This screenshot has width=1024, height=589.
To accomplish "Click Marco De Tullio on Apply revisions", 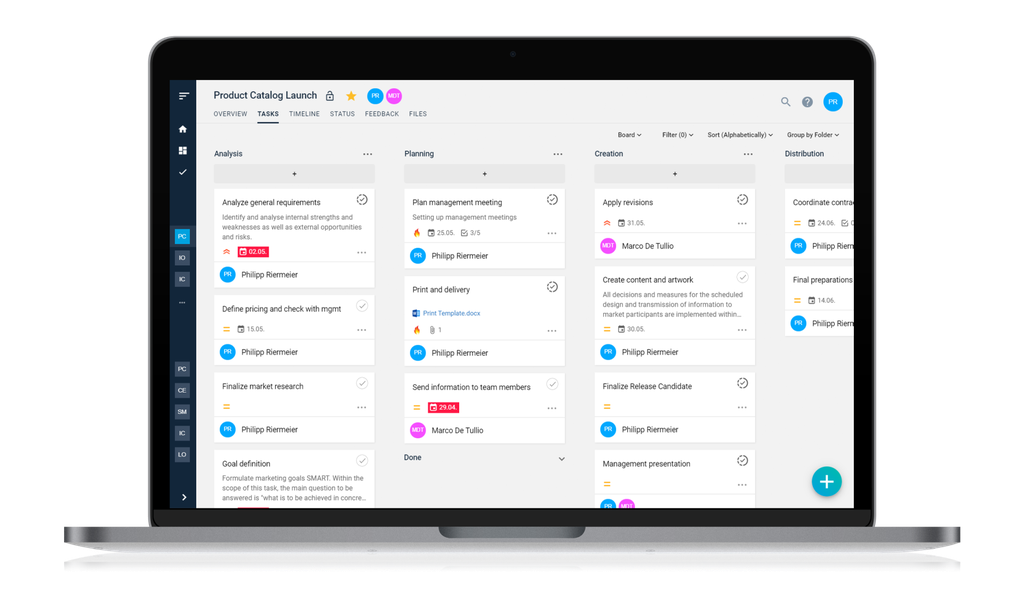I will pyautogui.click(x=648, y=246).
